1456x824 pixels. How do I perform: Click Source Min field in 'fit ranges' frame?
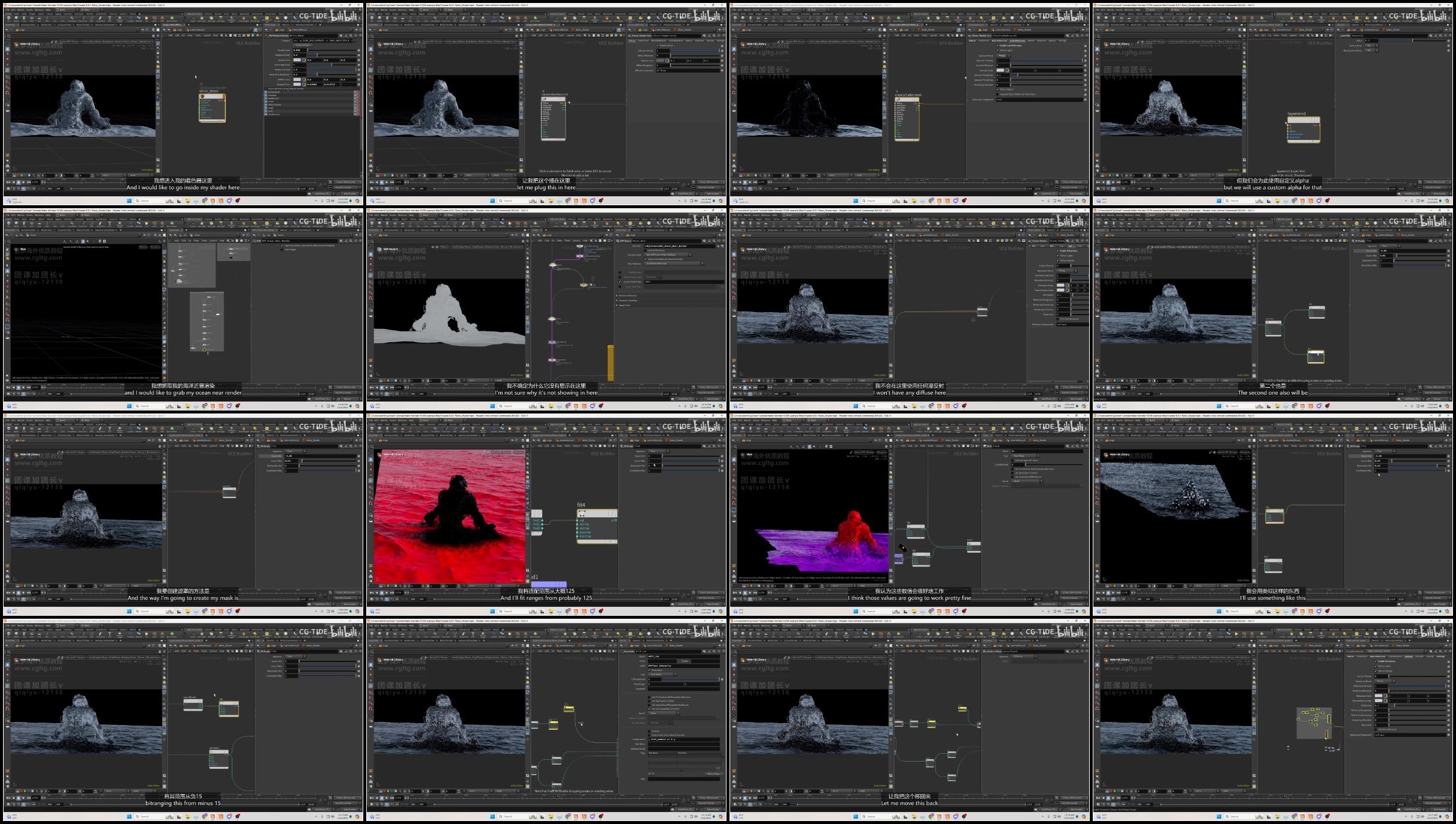[x=654, y=456]
